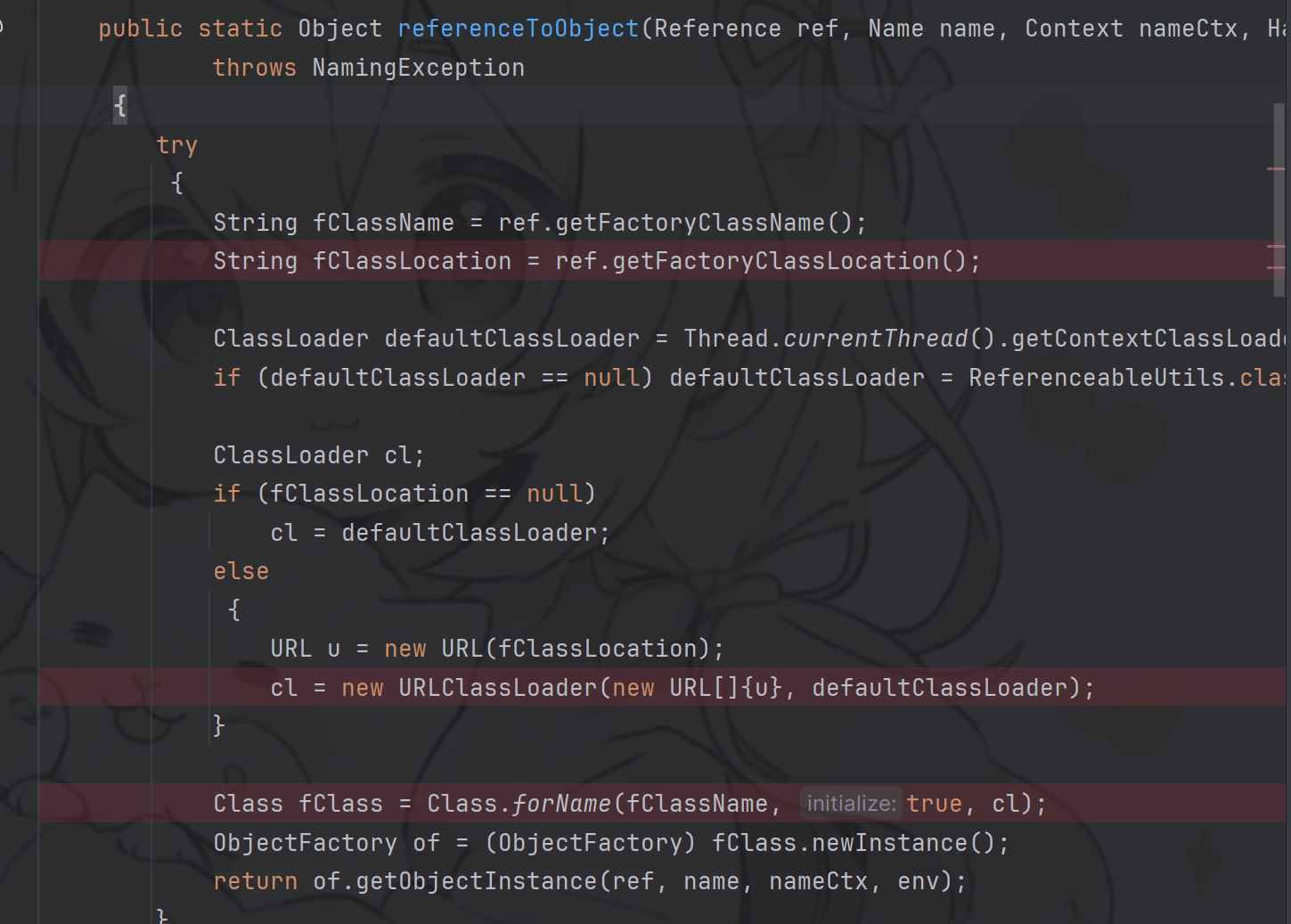
Task: Click the URLClassLoader constructor call
Action: tap(497, 688)
